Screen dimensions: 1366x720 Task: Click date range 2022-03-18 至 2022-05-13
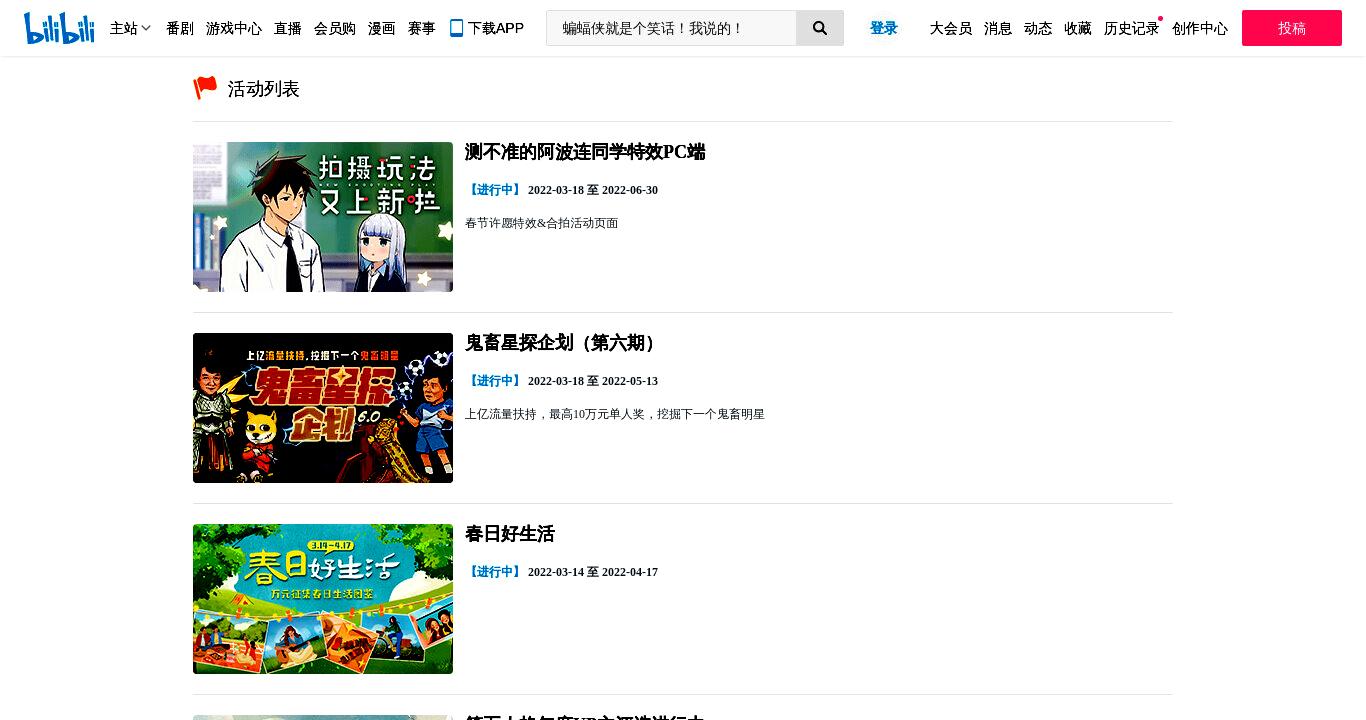593,381
